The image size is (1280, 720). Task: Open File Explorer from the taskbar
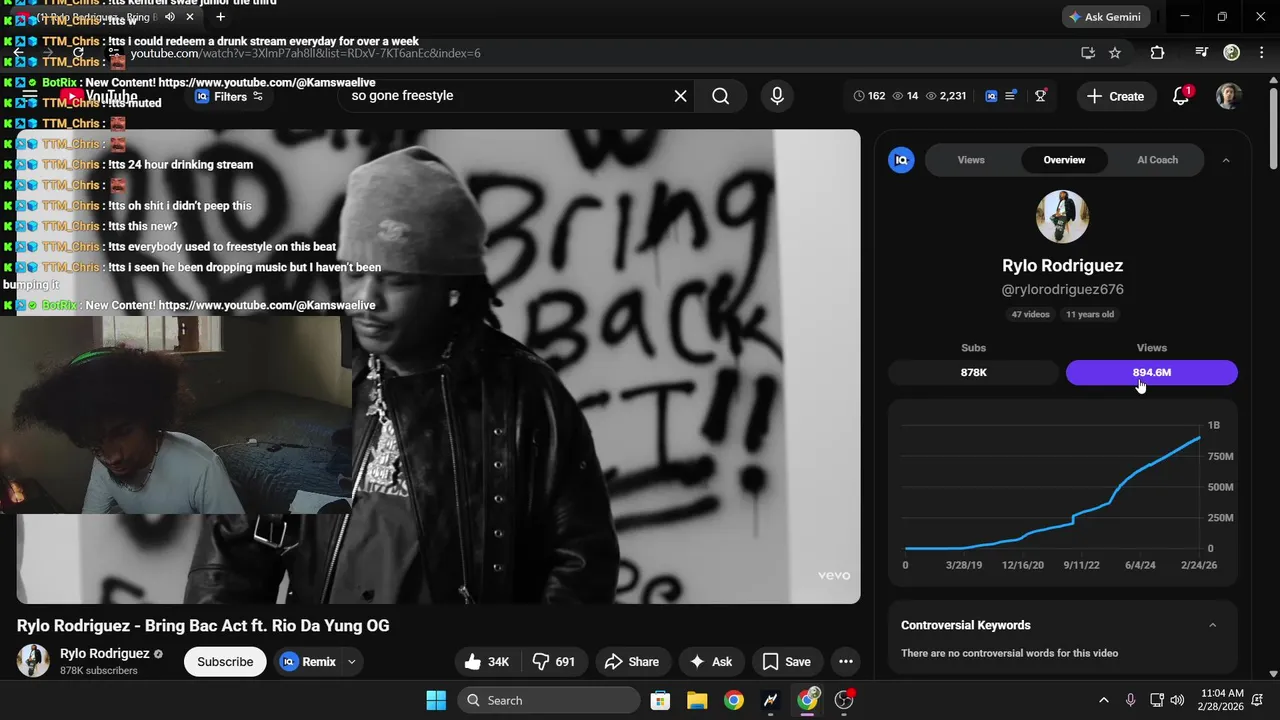[x=697, y=700]
